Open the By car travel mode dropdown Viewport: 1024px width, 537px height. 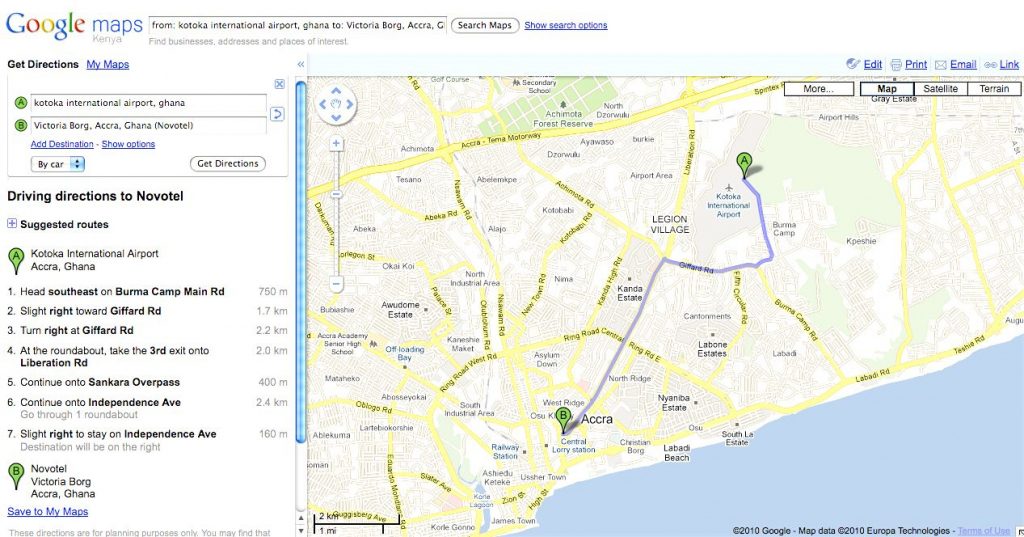coord(59,164)
